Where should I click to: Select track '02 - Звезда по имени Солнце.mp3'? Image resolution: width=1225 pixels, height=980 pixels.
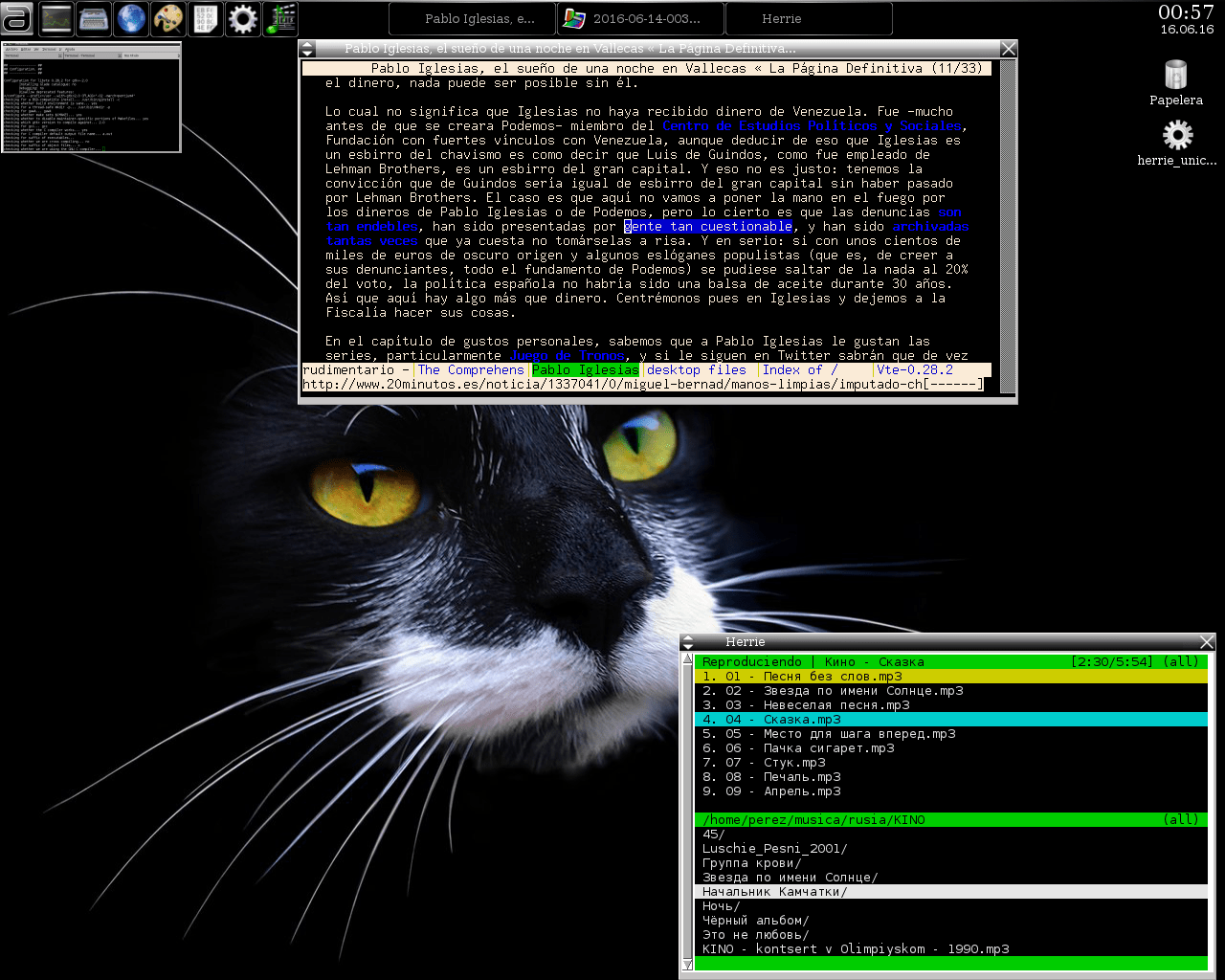pos(951,691)
